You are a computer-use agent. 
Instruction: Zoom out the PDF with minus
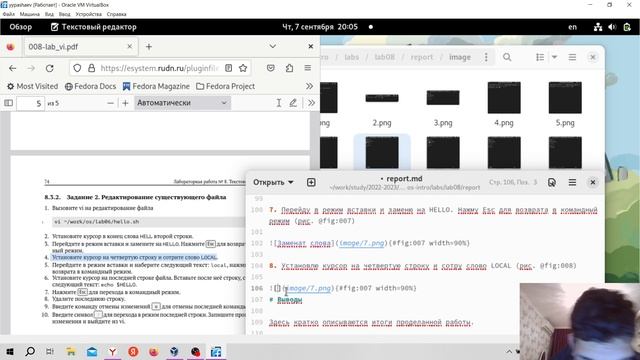point(110,103)
